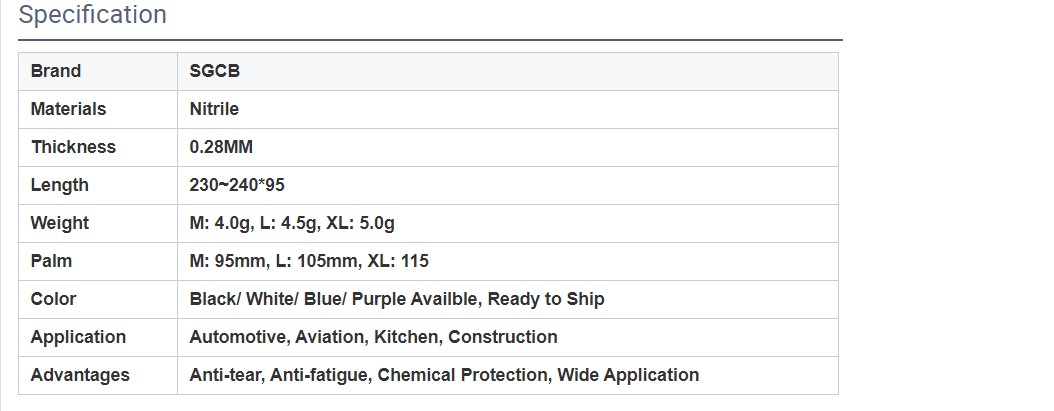Select the SGCB brand value
The image size is (1054, 411).
214,71
